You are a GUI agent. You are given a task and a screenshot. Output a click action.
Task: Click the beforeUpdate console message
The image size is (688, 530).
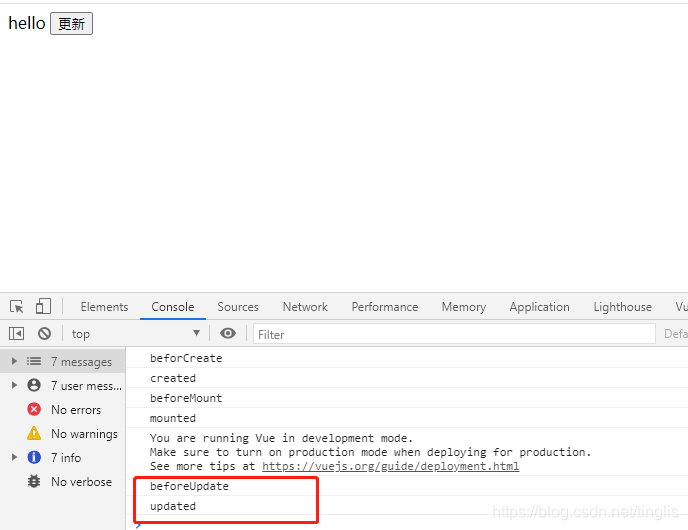click(189, 486)
